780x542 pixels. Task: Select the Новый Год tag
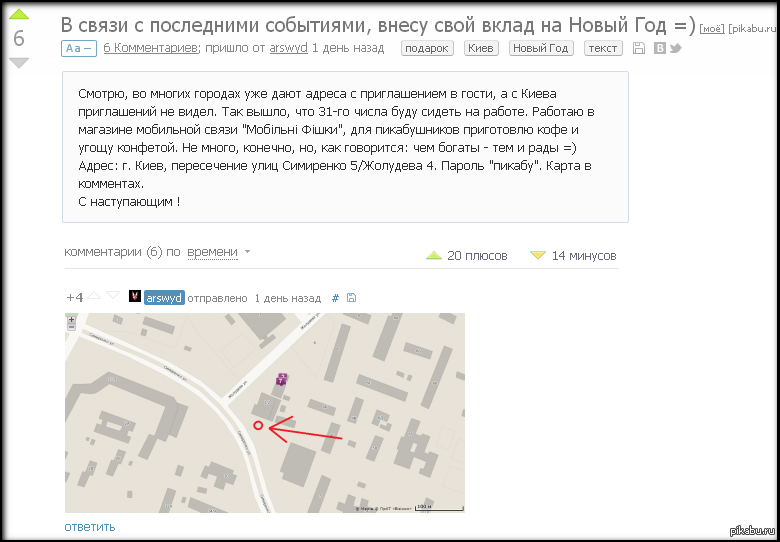point(541,48)
